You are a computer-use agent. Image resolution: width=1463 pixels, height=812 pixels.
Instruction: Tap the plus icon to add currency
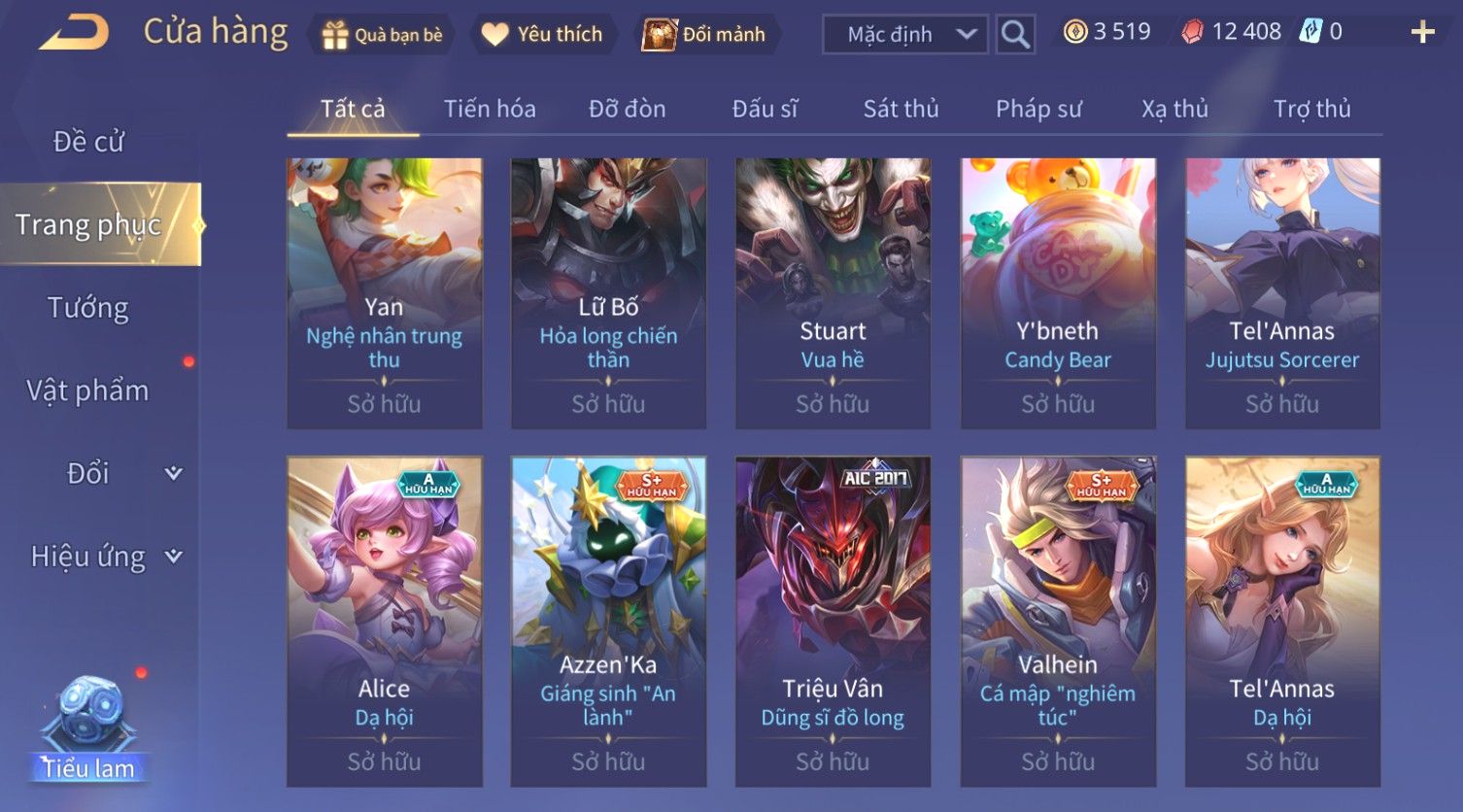click(x=1422, y=33)
